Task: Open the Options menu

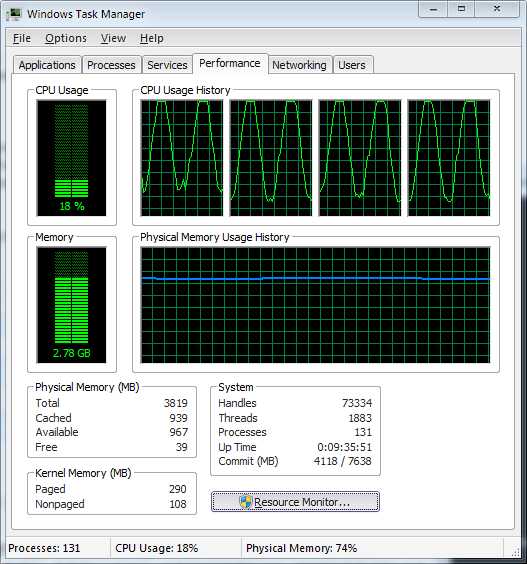Action: click(x=66, y=38)
